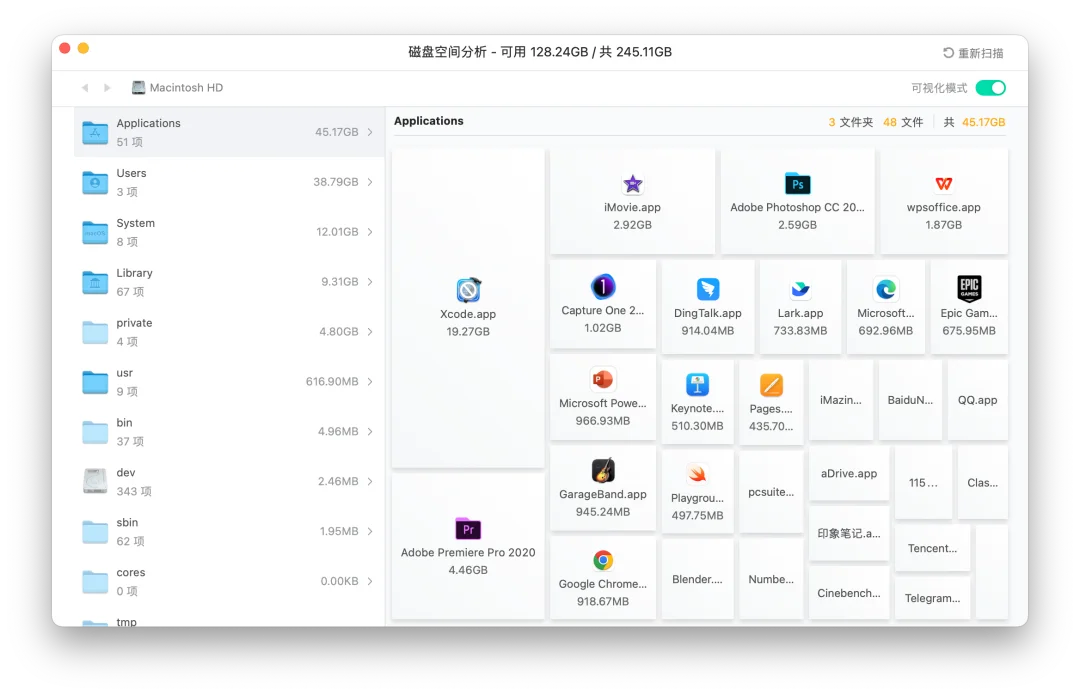Click the 45.17GB total size text
The height and width of the screenshot is (695, 1080).
coord(984,122)
